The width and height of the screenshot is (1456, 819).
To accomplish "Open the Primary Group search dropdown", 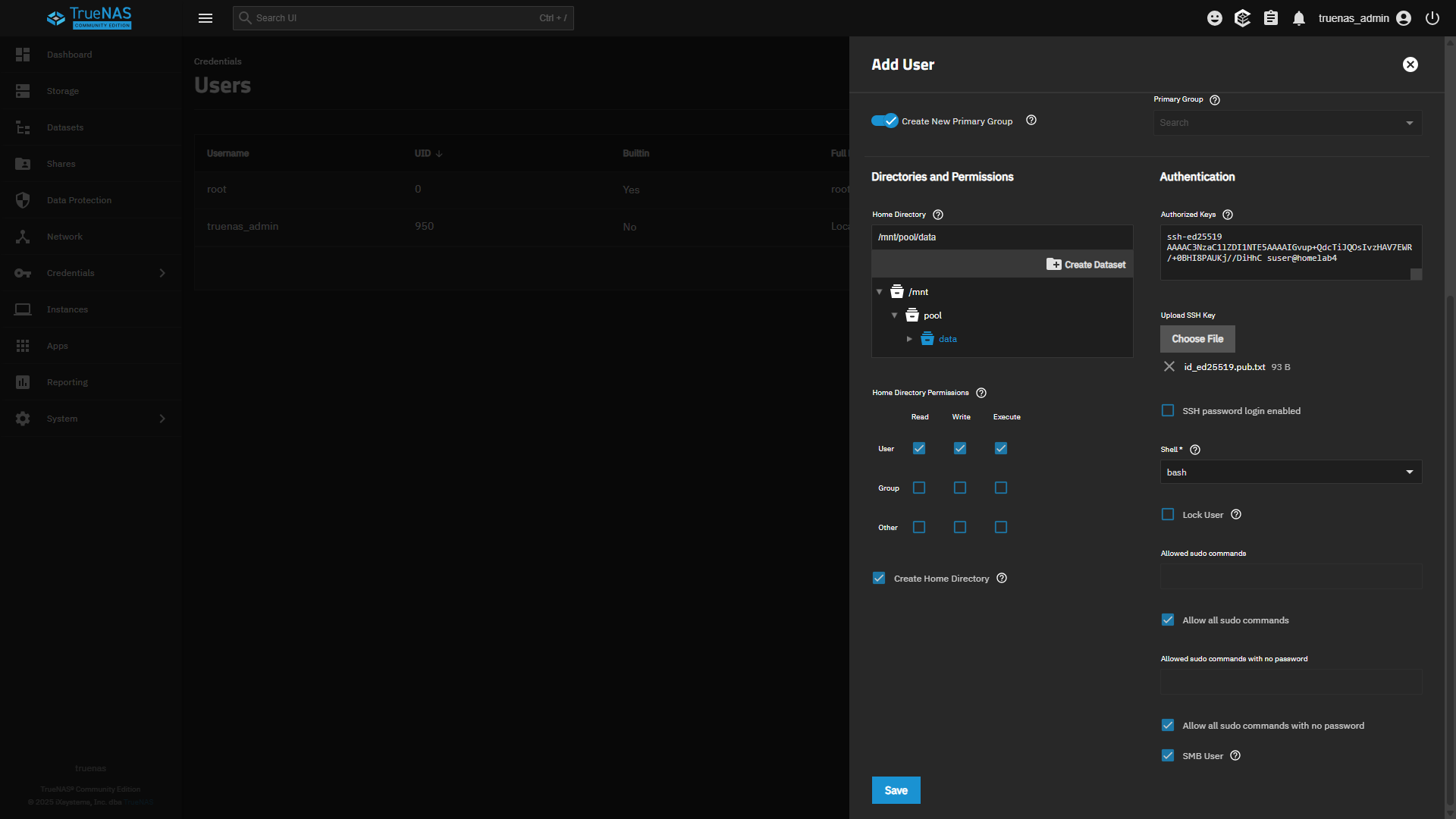I will (x=1287, y=123).
